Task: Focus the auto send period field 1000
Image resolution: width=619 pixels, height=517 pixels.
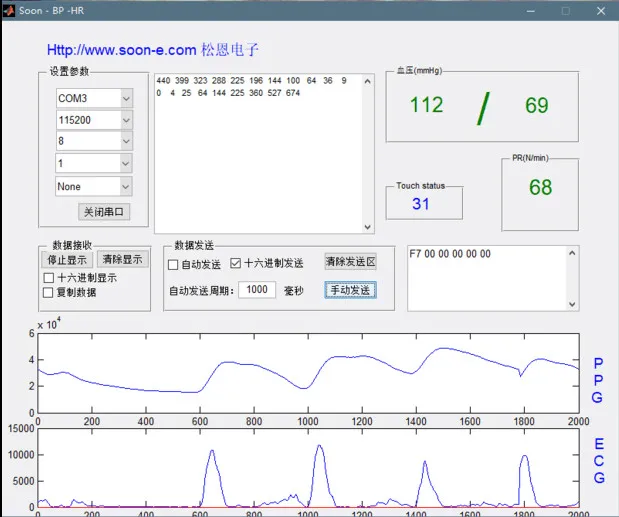Action: [x=257, y=290]
